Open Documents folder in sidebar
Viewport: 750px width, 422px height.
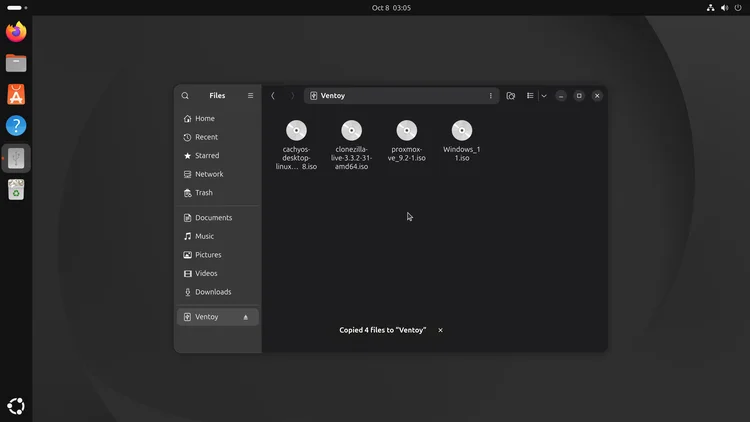pos(218,218)
